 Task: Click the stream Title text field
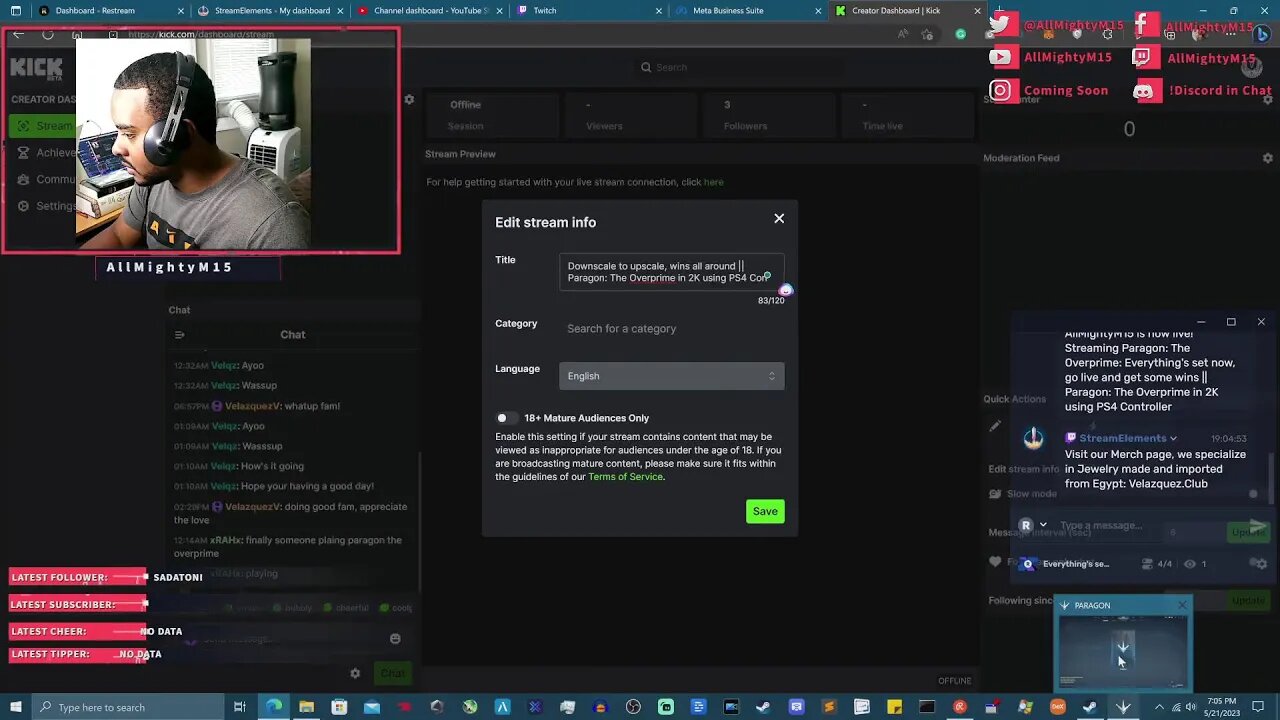(x=671, y=272)
